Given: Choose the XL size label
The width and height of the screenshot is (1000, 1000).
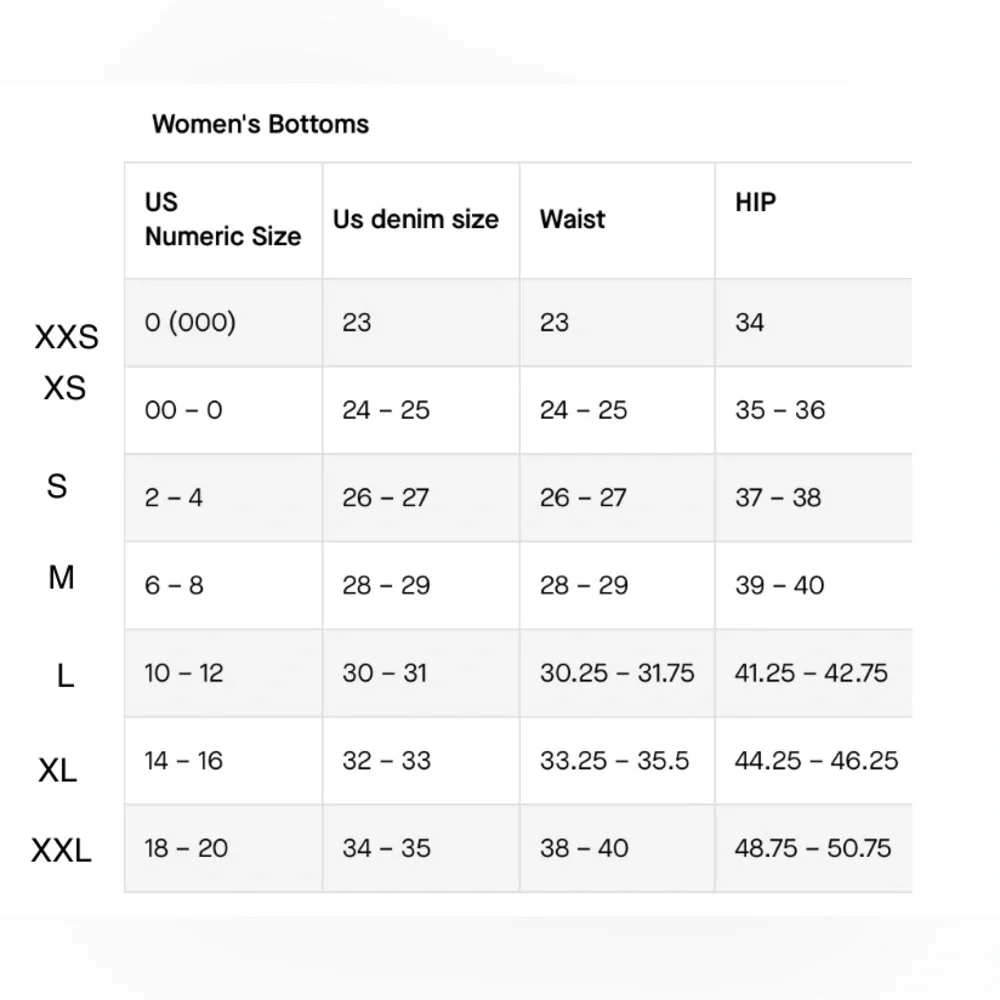Looking at the screenshot, I should pos(57,770).
